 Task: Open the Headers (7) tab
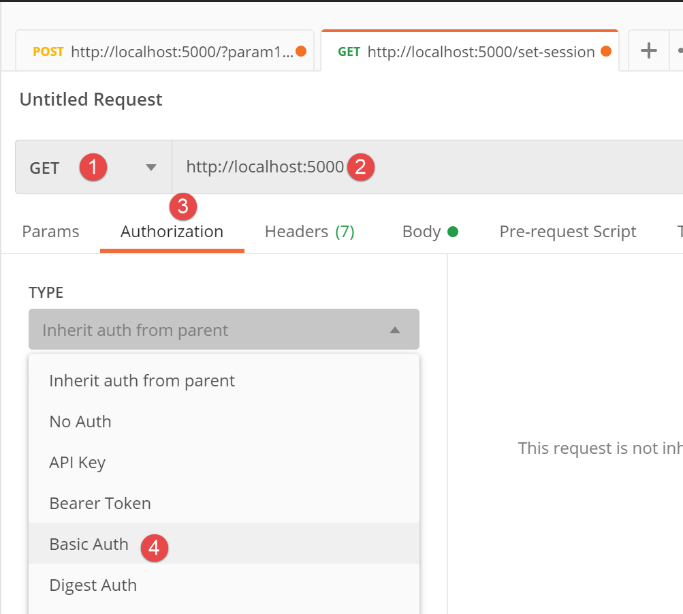pyautogui.click(x=309, y=232)
